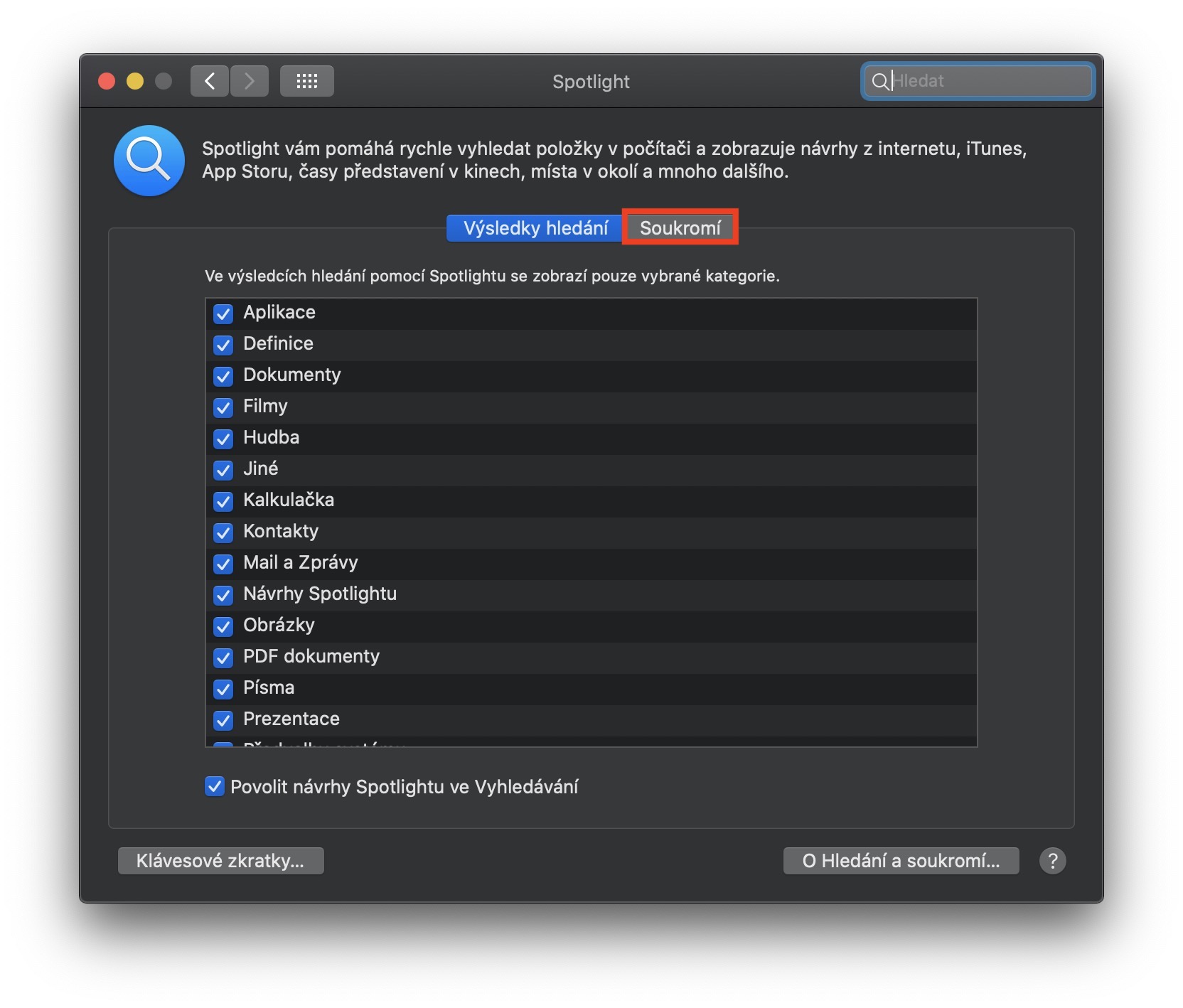The width and height of the screenshot is (1183, 1008).
Task: Toggle the Dokumenty checkbox
Action: [223, 376]
